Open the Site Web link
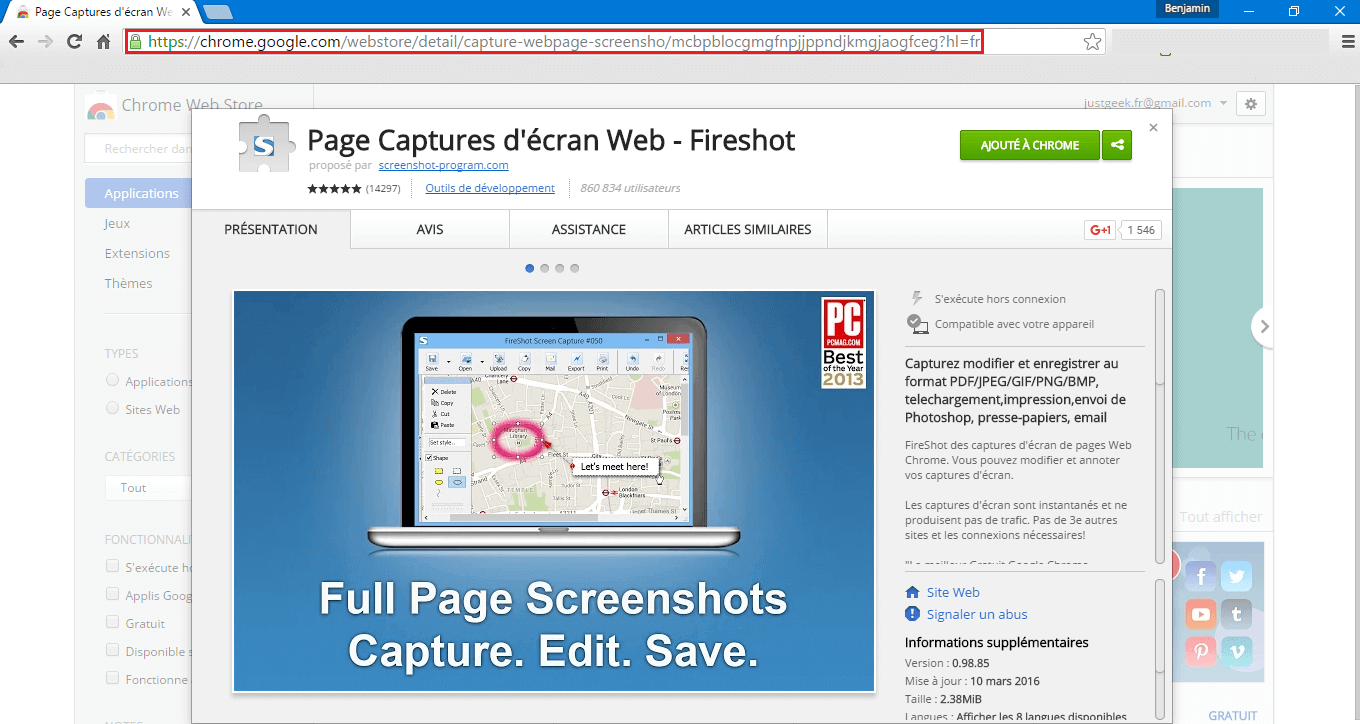 953,592
